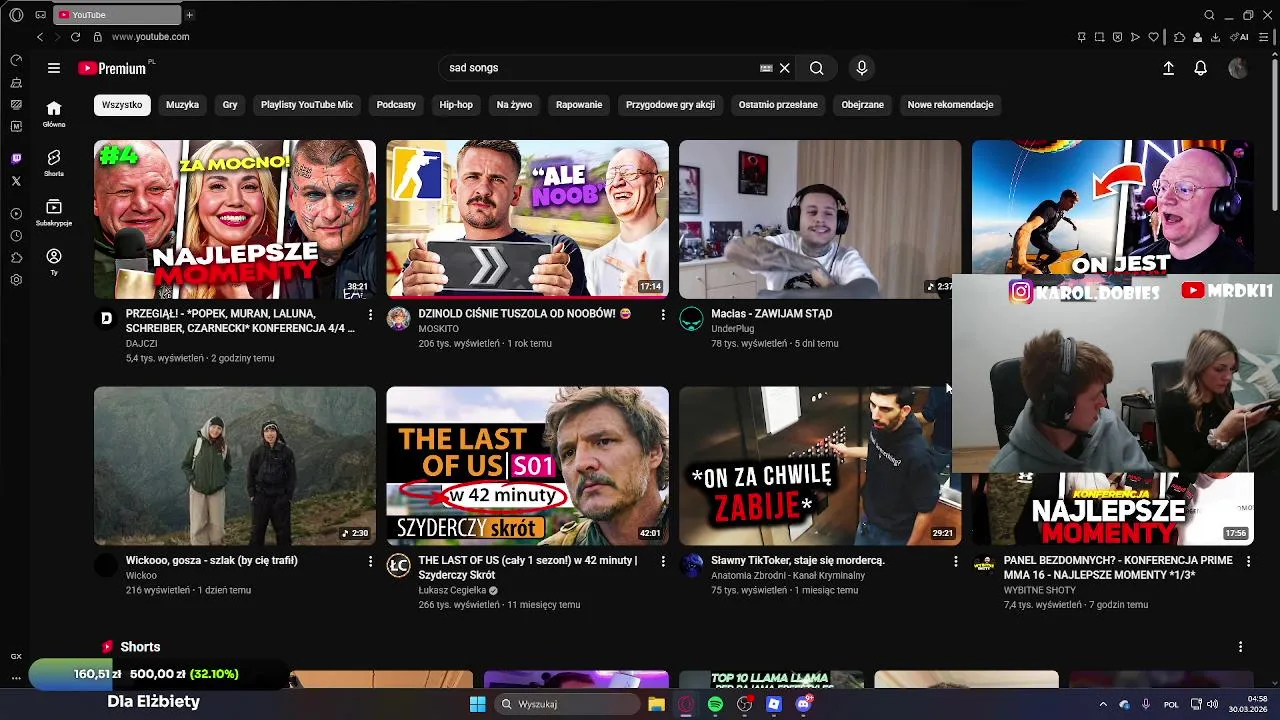Open Shorts section more options menu
The image size is (1280, 720).
coord(1240,647)
